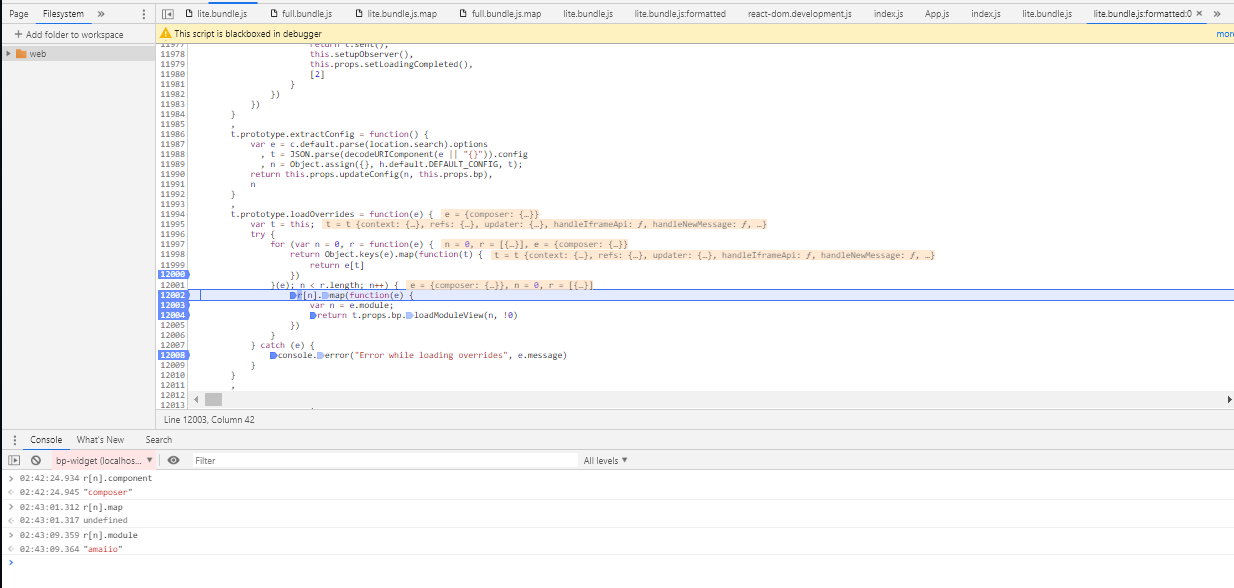Image resolution: width=1234 pixels, height=588 pixels.
Task: Open the What's New panel
Action: (100, 439)
